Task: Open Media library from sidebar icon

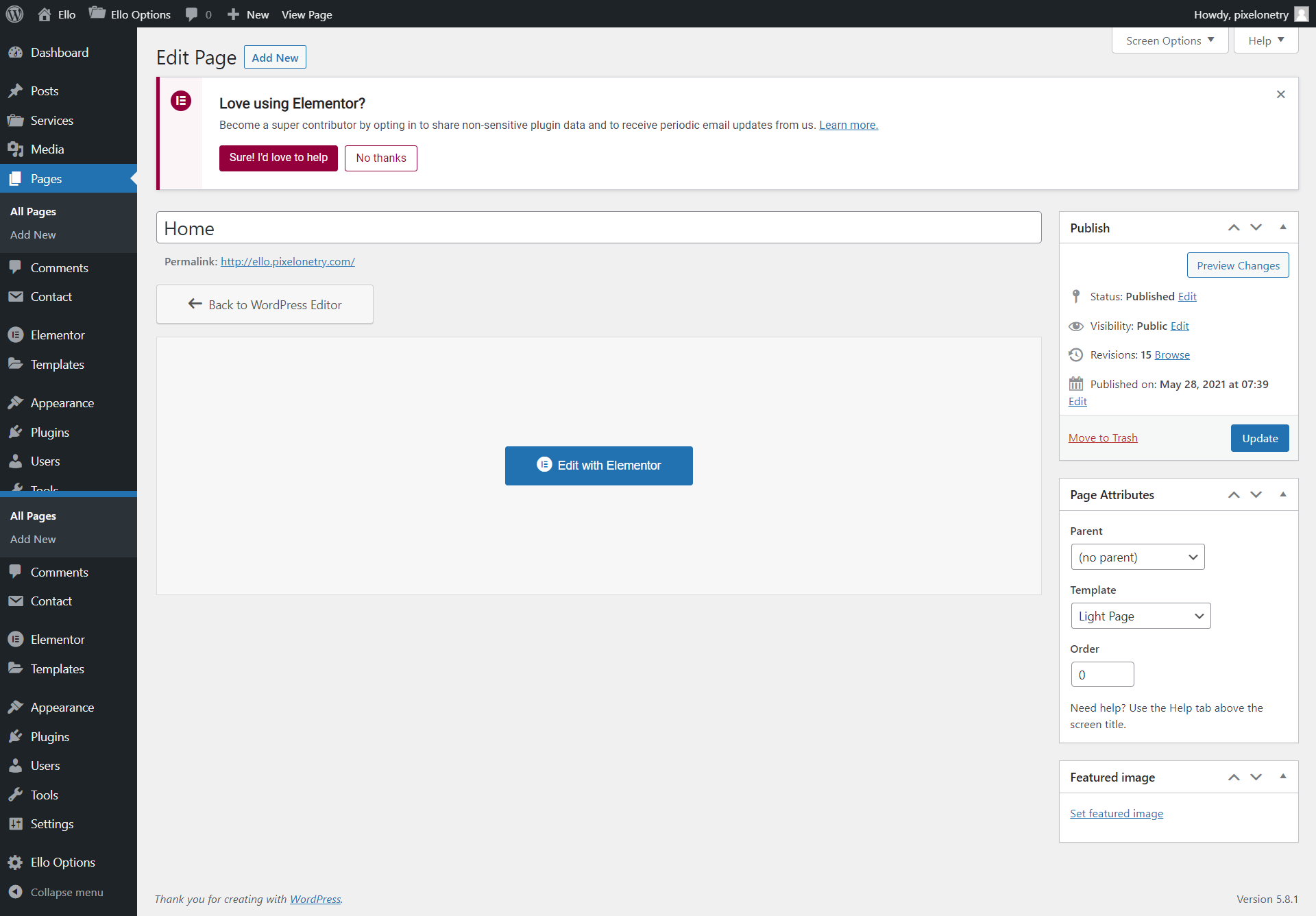Action: 15,149
